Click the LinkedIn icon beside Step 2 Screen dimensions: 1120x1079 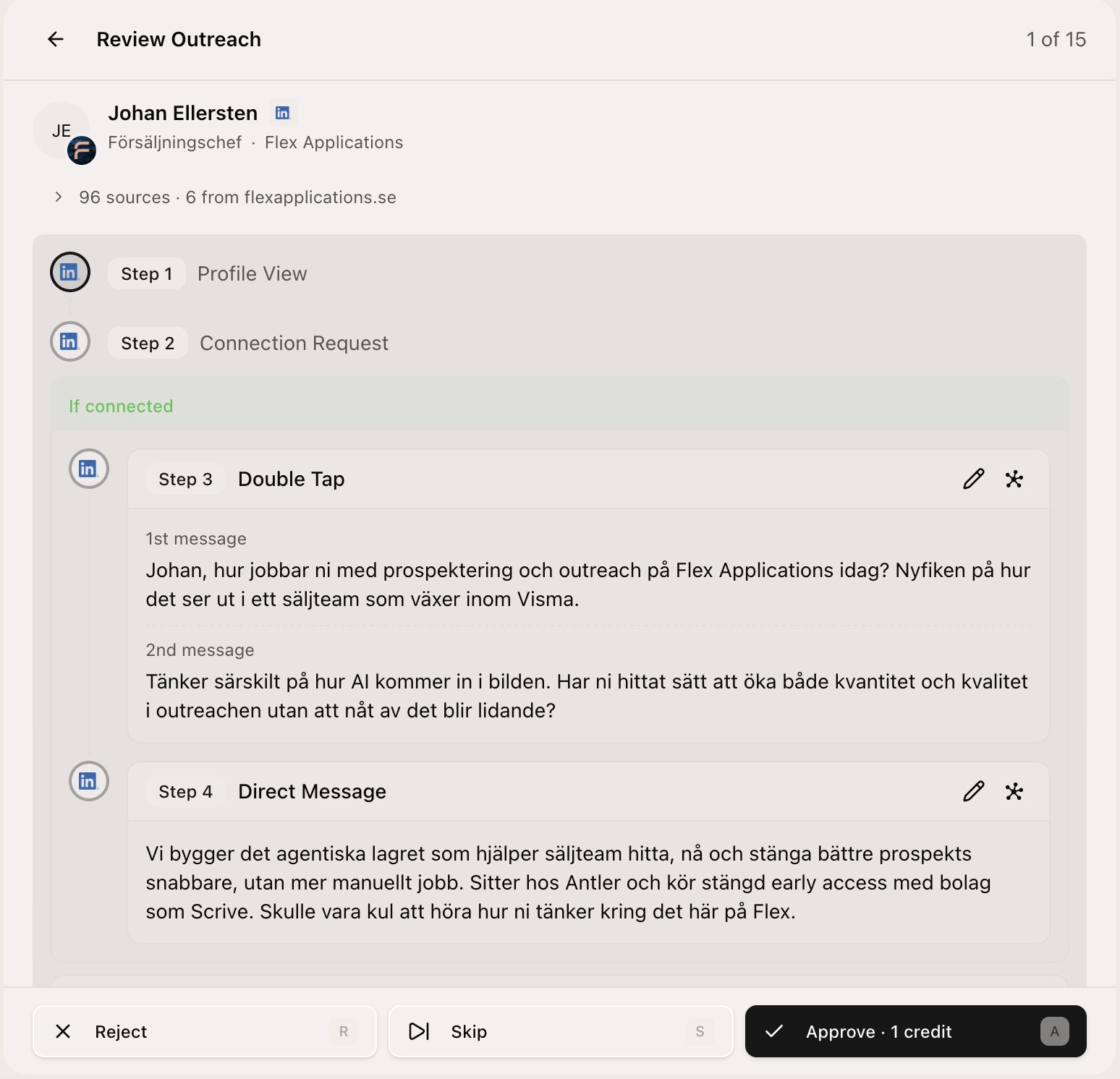69,341
